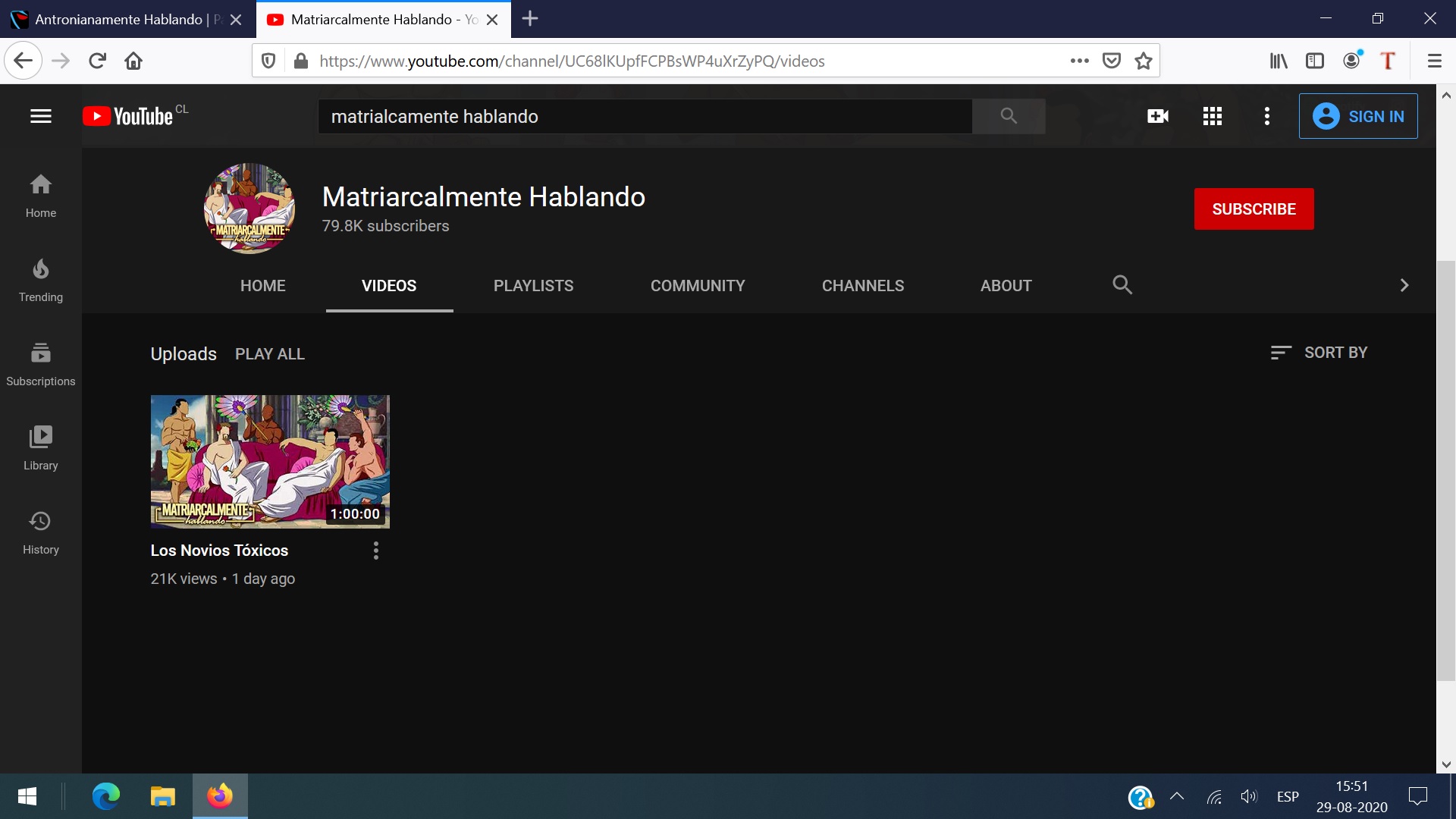Toggle the Firefox sidebar view icon
The height and width of the screenshot is (819, 1456).
click(1315, 61)
